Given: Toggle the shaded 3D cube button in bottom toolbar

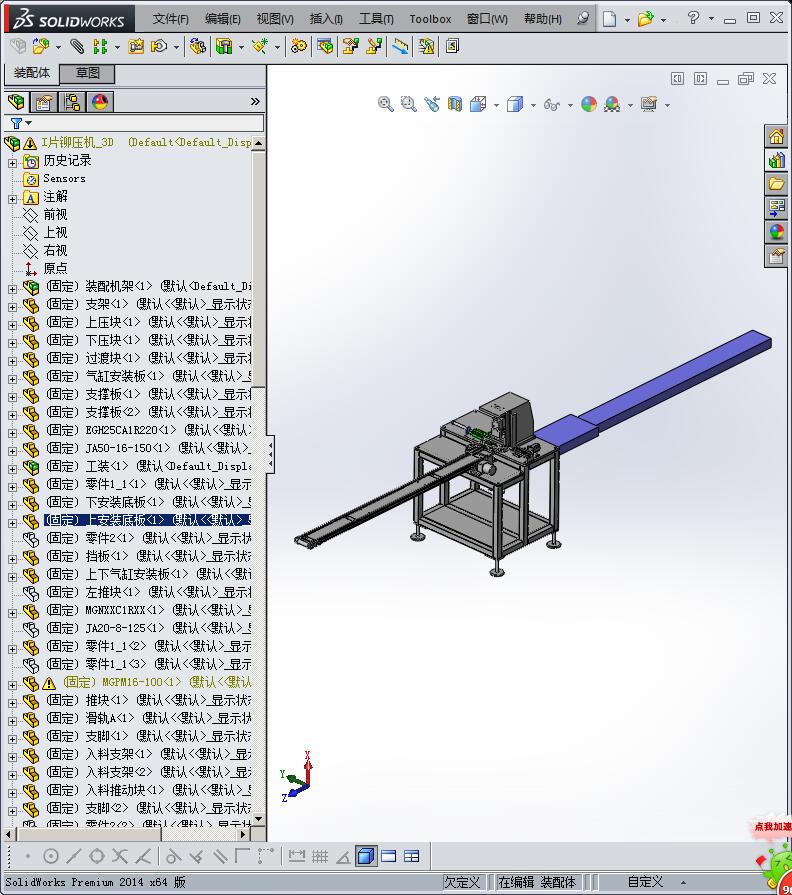Looking at the screenshot, I should coord(366,856).
